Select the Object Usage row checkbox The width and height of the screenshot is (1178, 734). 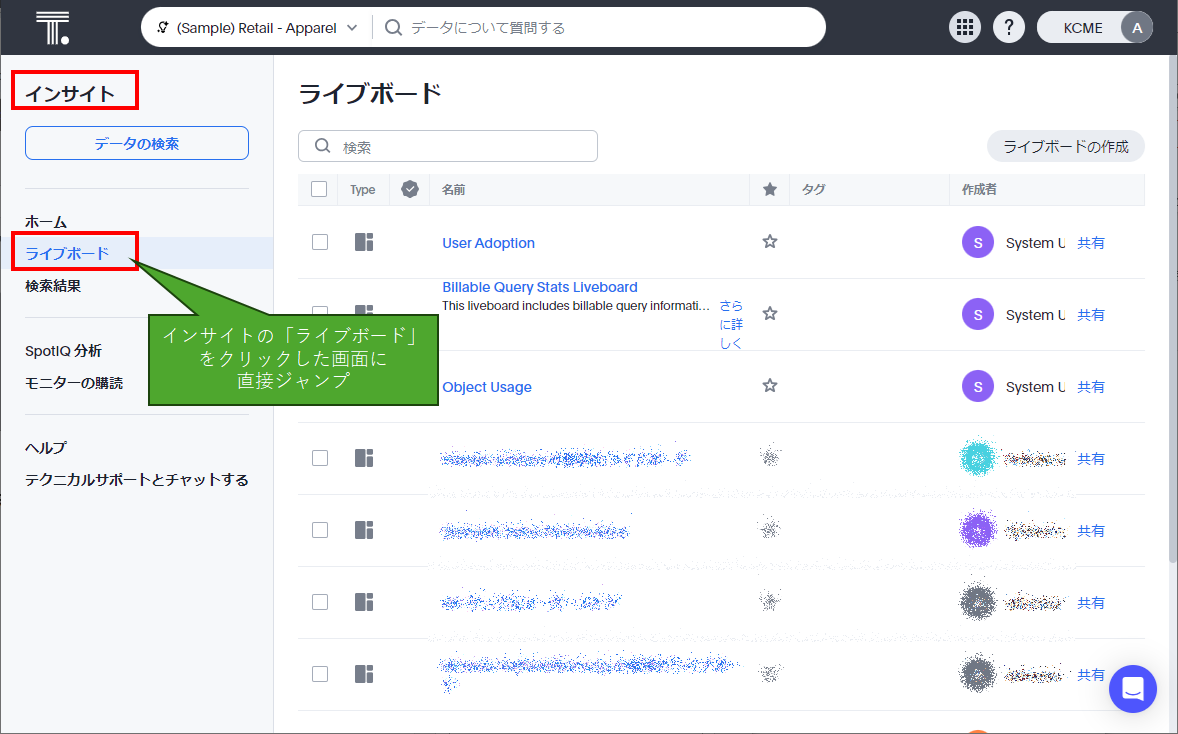[320, 386]
